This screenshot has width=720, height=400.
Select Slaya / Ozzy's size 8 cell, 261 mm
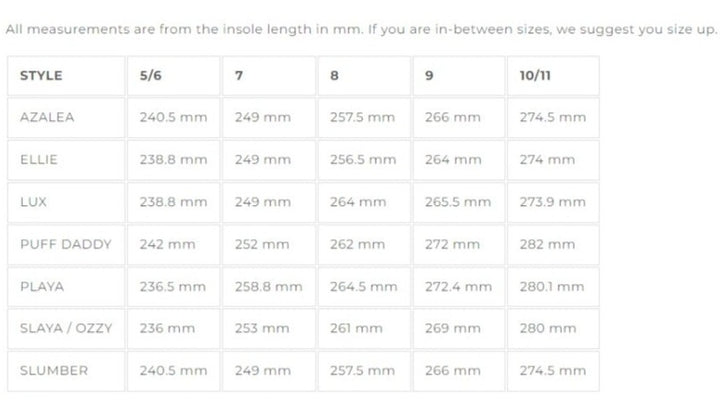(356, 328)
